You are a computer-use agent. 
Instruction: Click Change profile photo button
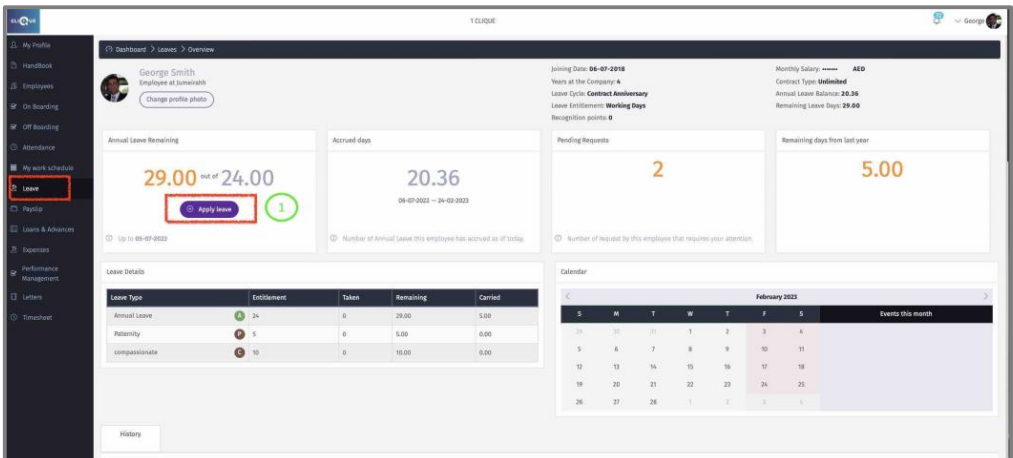[176, 99]
